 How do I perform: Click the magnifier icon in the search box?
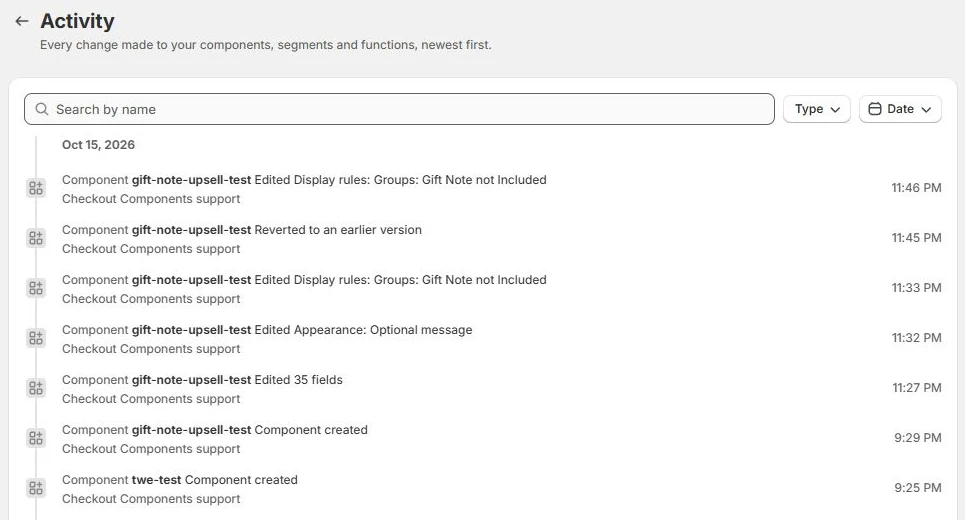coord(41,109)
